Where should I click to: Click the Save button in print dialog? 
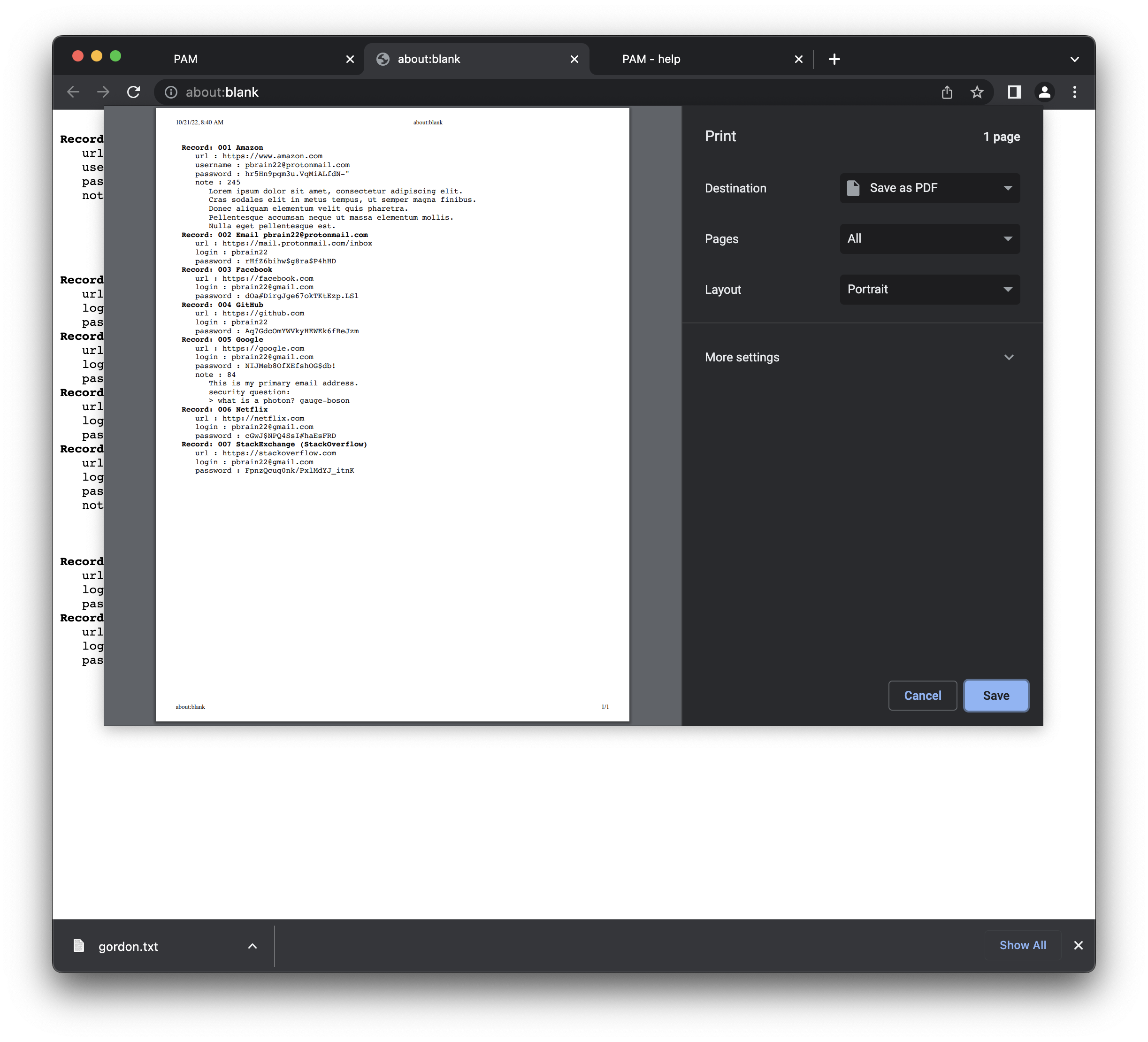coord(995,695)
